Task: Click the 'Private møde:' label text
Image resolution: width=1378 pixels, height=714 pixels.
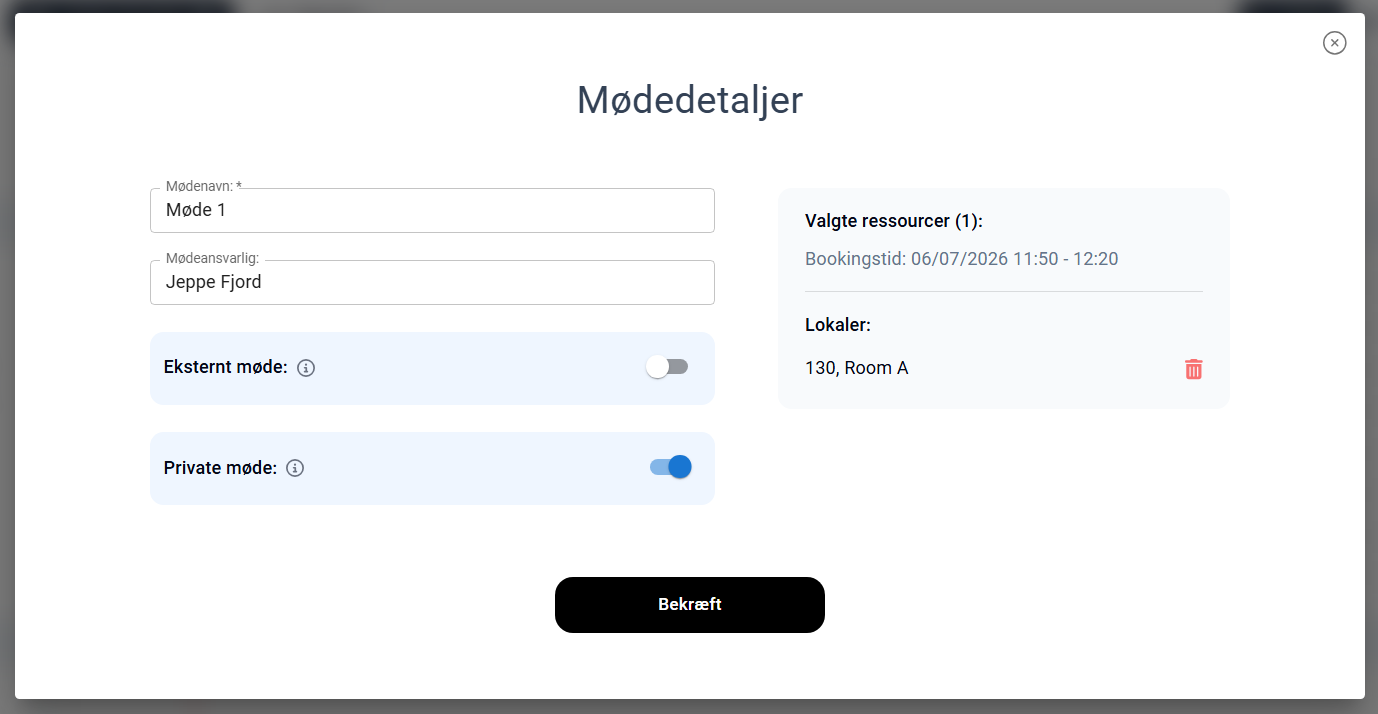Action: [x=220, y=467]
